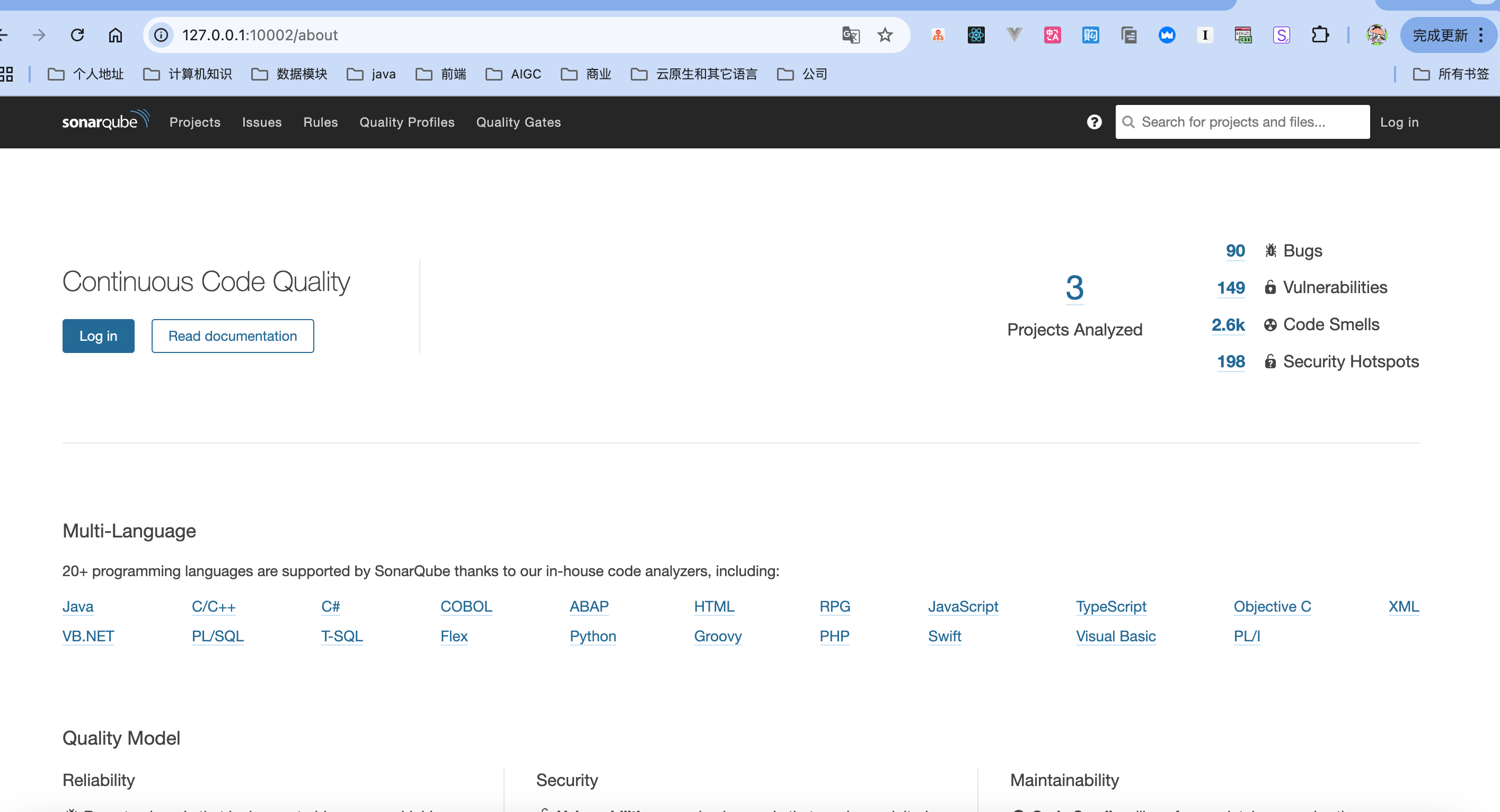Open Issues in the navbar
1500x812 pixels.
(x=262, y=122)
